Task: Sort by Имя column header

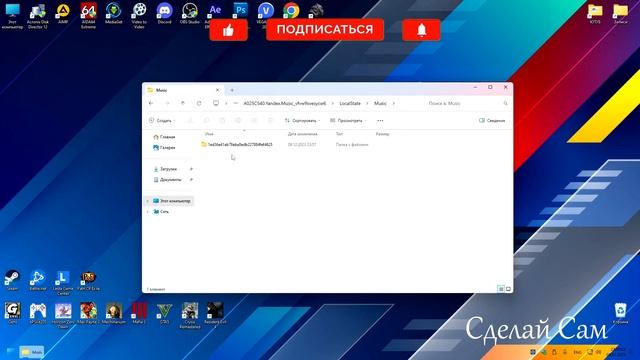Action: pos(209,134)
